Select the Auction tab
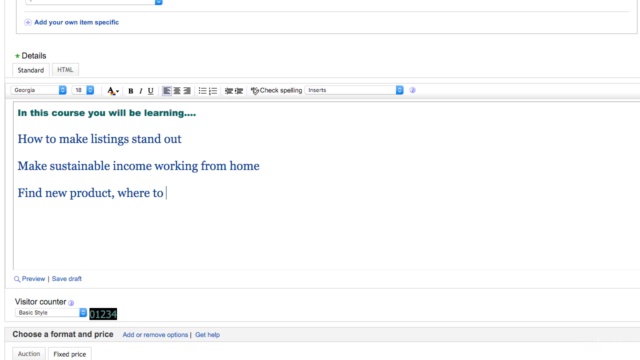640x360 pixels. pyautogui.click(x=29, y=354)
